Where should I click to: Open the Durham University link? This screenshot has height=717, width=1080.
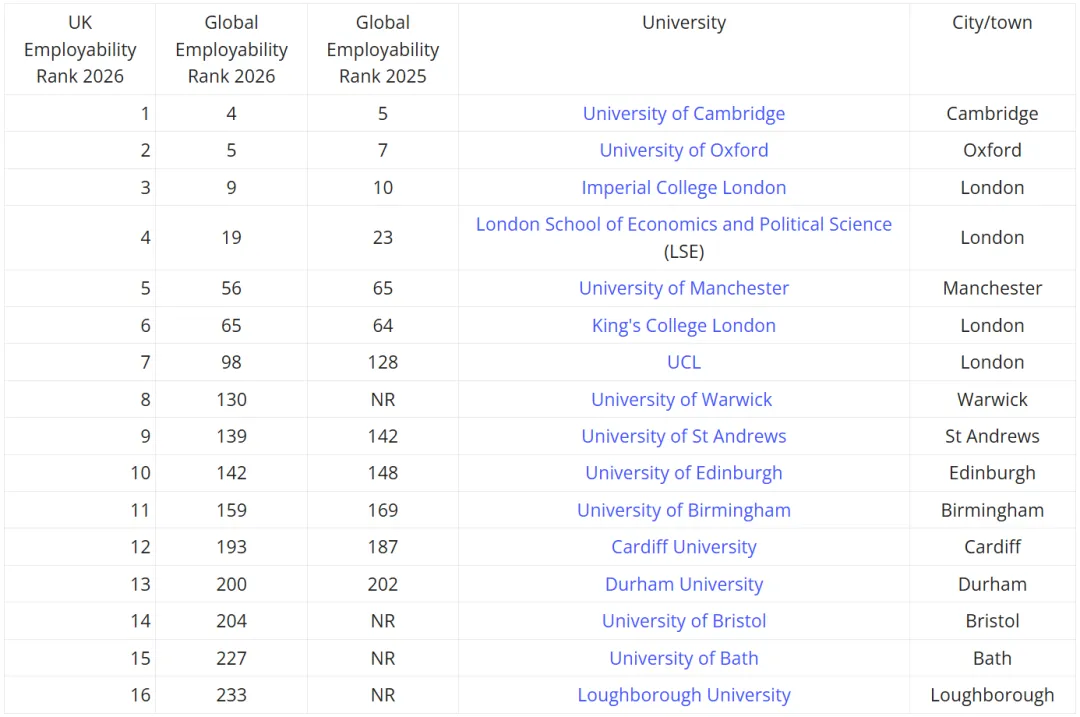683,585
